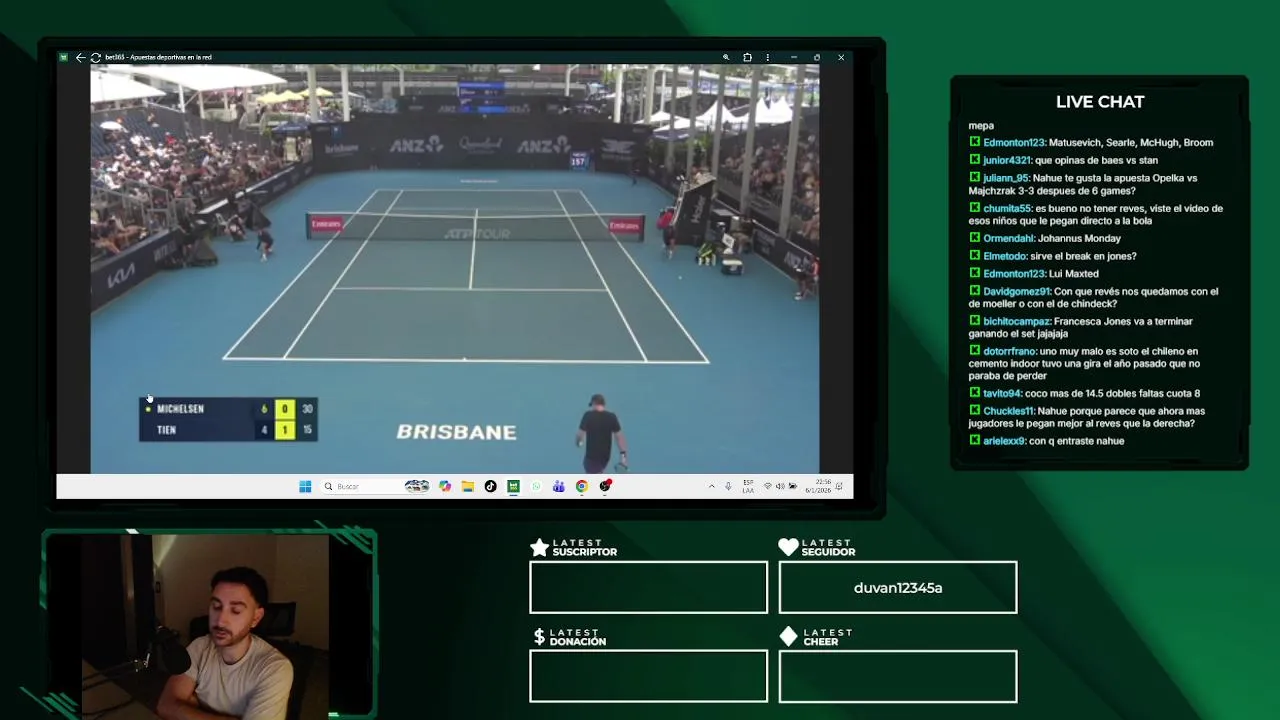Open the red-badged app next to Chrome
Screen dimensions: 1280x720
605,486
